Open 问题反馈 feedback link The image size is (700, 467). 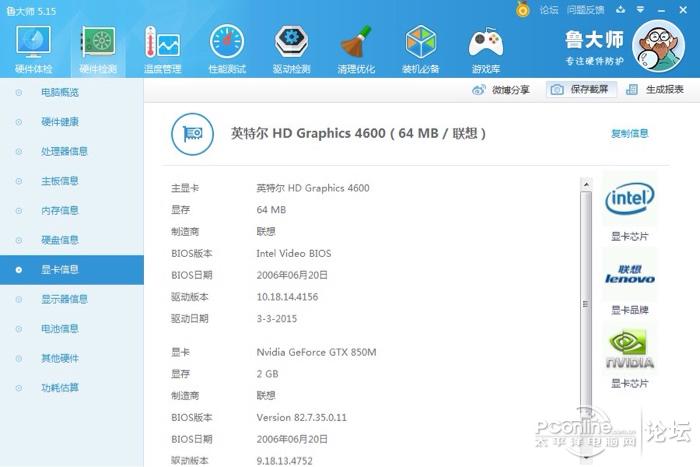pos(585,10)
